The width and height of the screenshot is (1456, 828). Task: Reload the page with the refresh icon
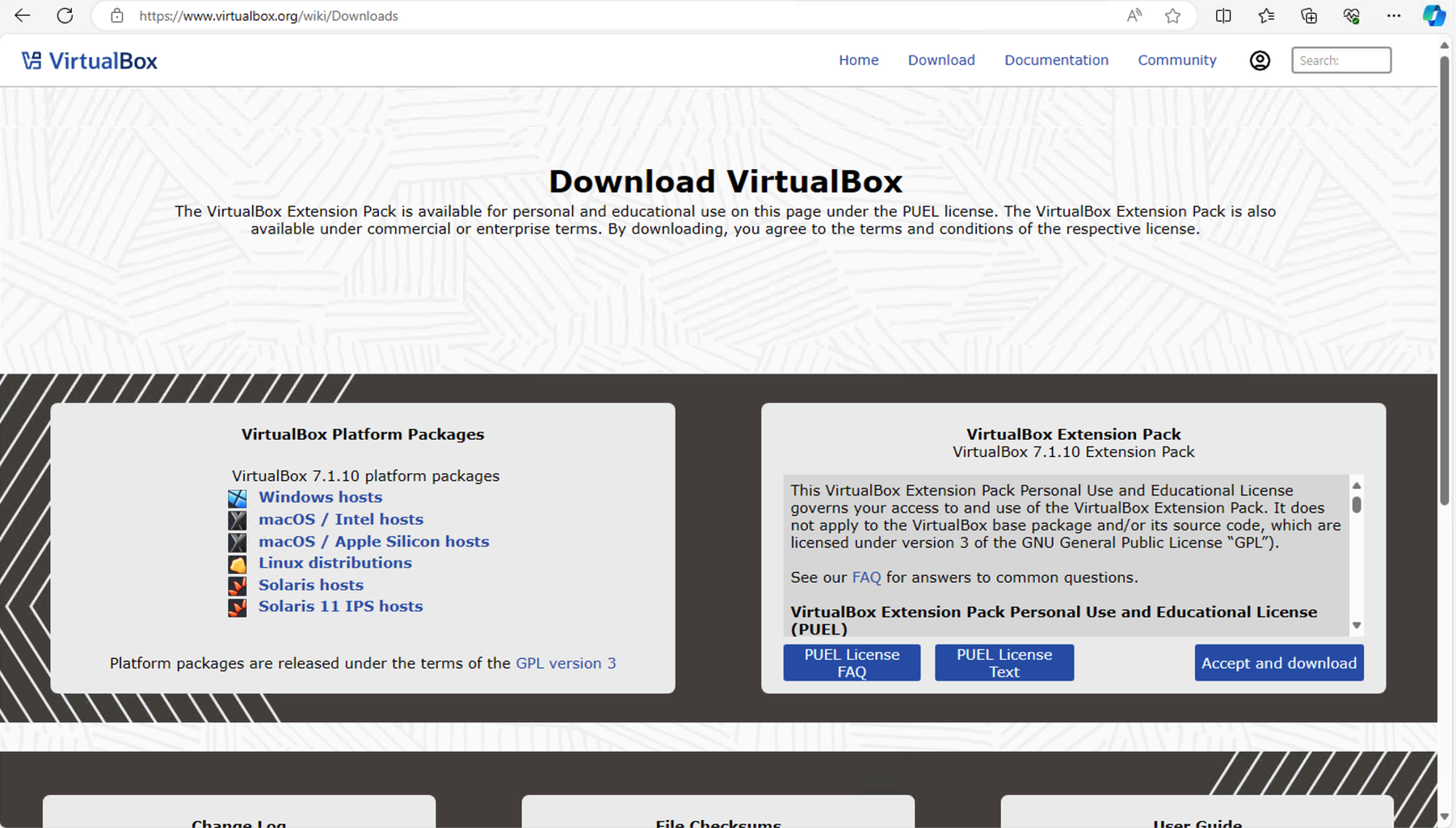coord(65,16)
